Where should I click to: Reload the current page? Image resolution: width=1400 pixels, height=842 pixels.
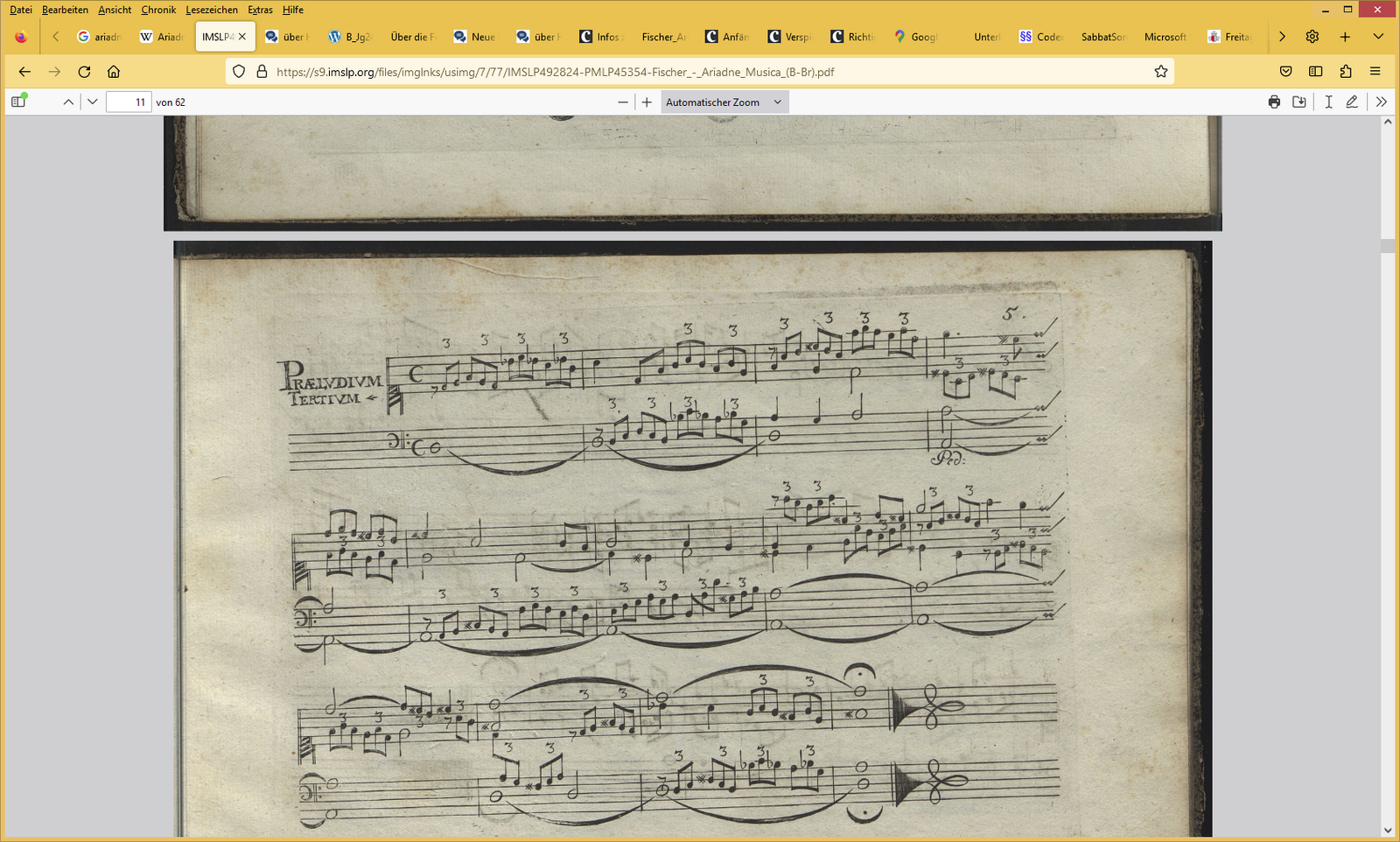(x=84, y=72)
